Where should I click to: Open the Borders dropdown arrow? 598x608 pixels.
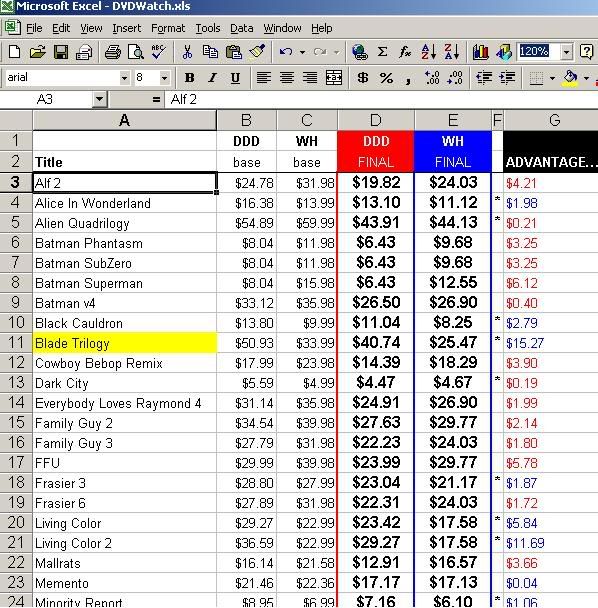click(x=552, y=78)
